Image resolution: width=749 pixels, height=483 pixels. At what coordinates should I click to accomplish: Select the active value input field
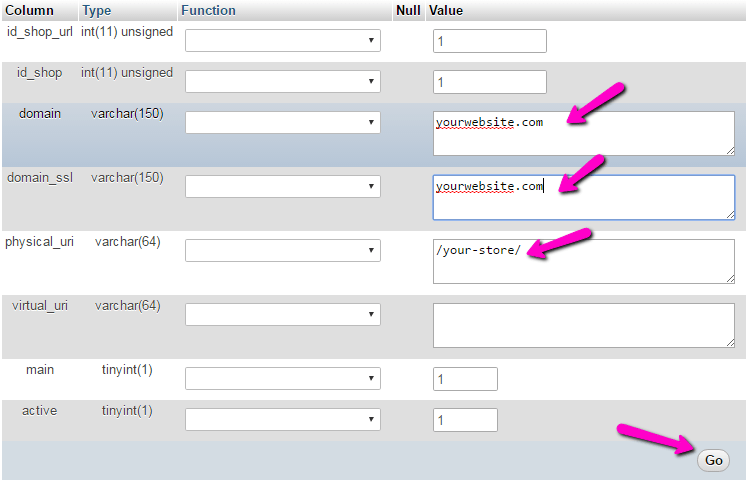(465, 420)
